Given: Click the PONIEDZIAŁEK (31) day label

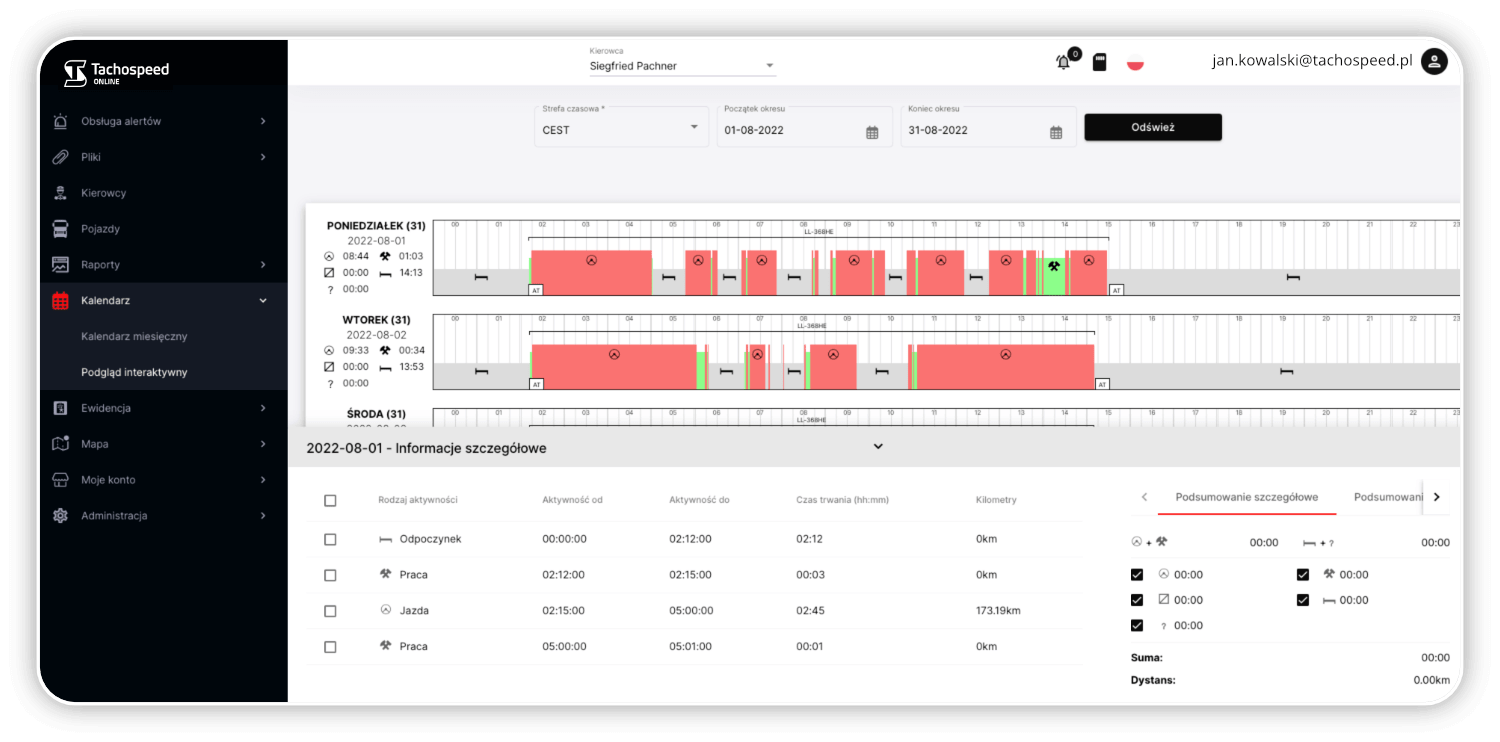Looking at the screenshot, I should pos(376,226).
